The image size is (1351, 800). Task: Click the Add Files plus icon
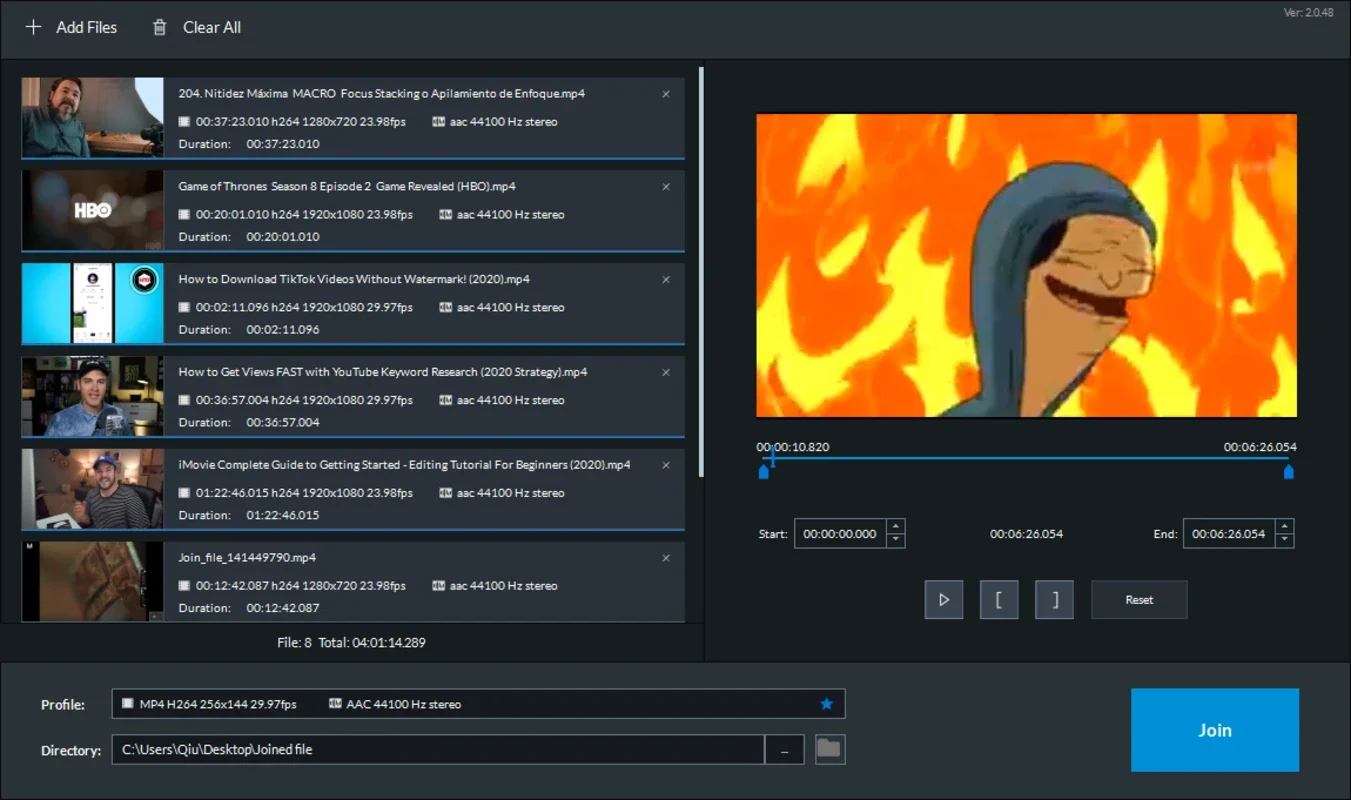pyautogui.click(x=33, y=27)
